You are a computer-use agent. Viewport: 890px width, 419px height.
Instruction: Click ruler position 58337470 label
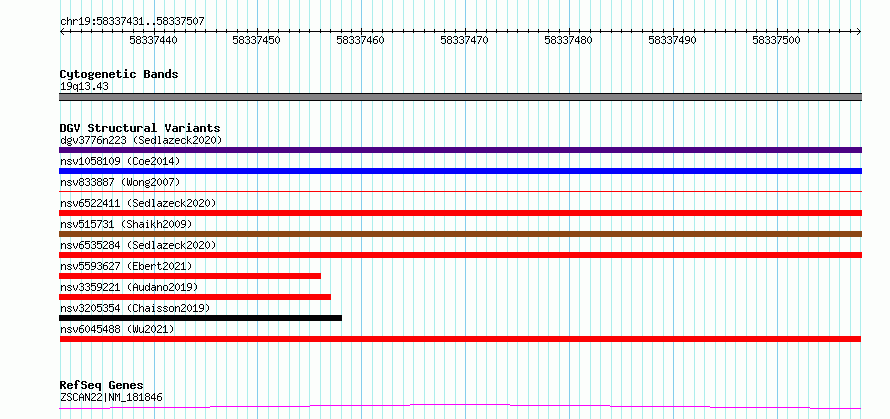pos(464,40)
